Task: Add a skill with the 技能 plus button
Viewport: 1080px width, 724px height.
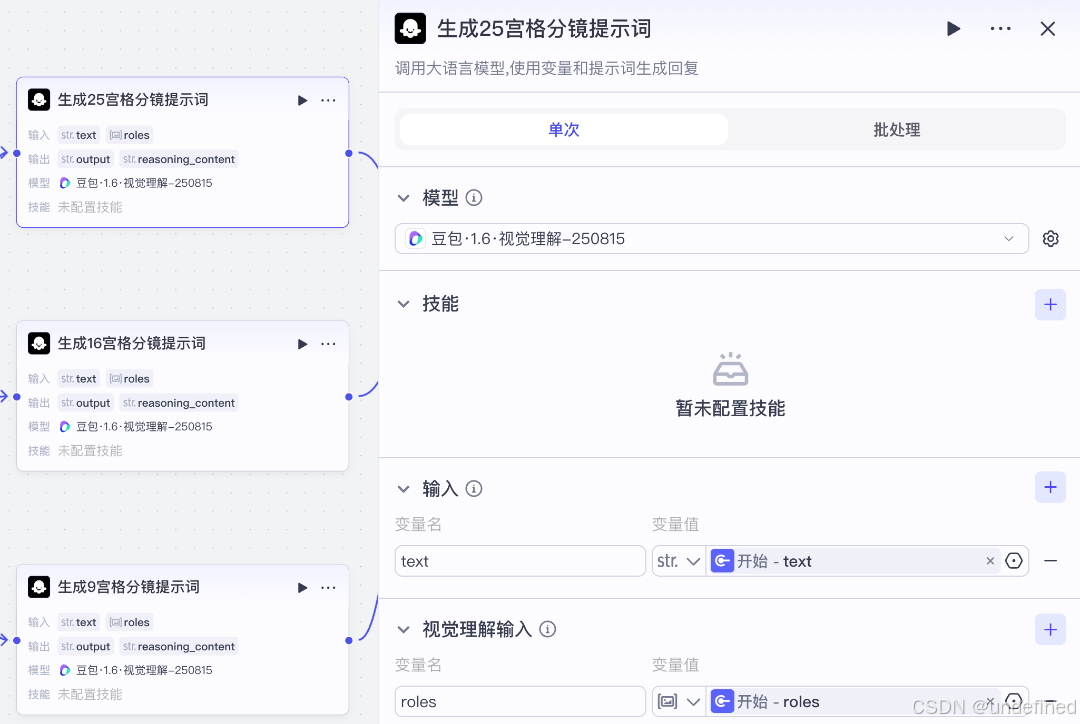Action: tap(1050, 304)
